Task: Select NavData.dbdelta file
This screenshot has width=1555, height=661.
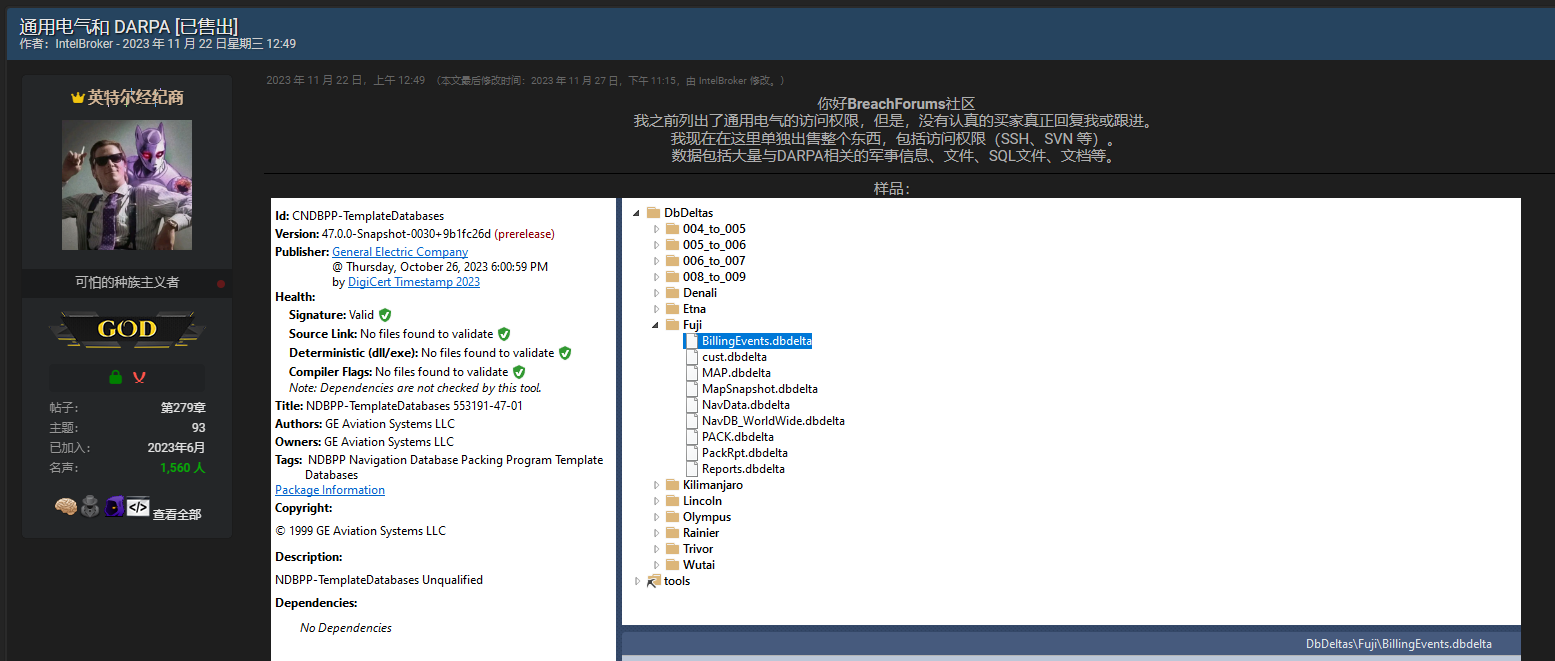Action: click(x=746, y=405)
